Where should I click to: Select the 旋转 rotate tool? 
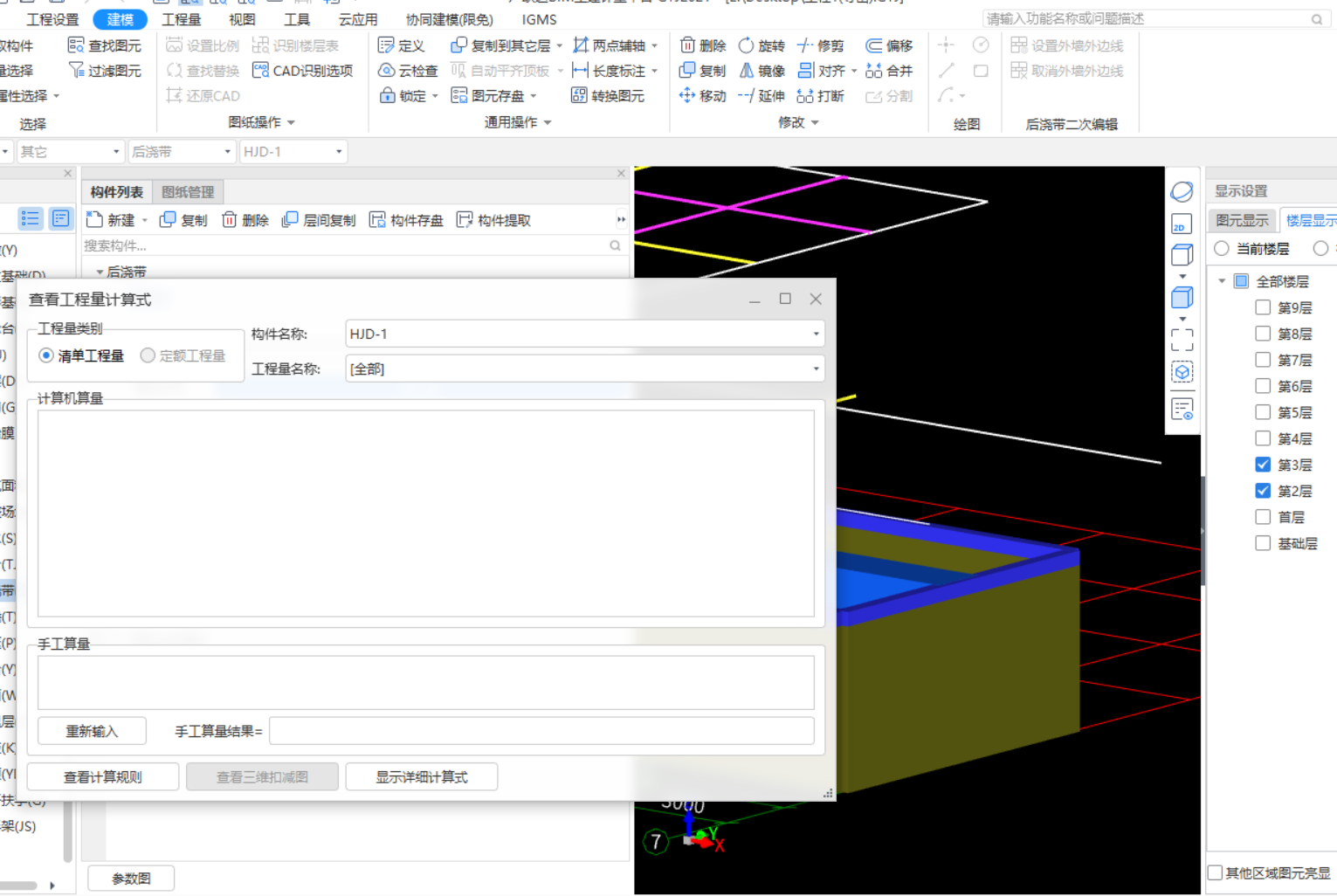click(x=762, y=45)
